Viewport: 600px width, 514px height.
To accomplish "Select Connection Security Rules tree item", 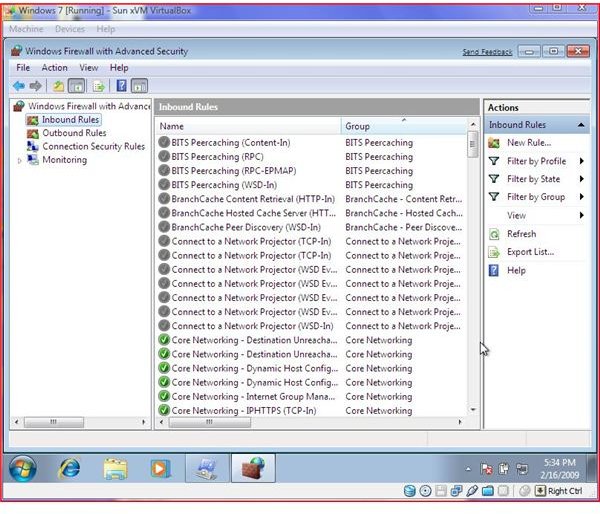I will (x=94, y=146).
